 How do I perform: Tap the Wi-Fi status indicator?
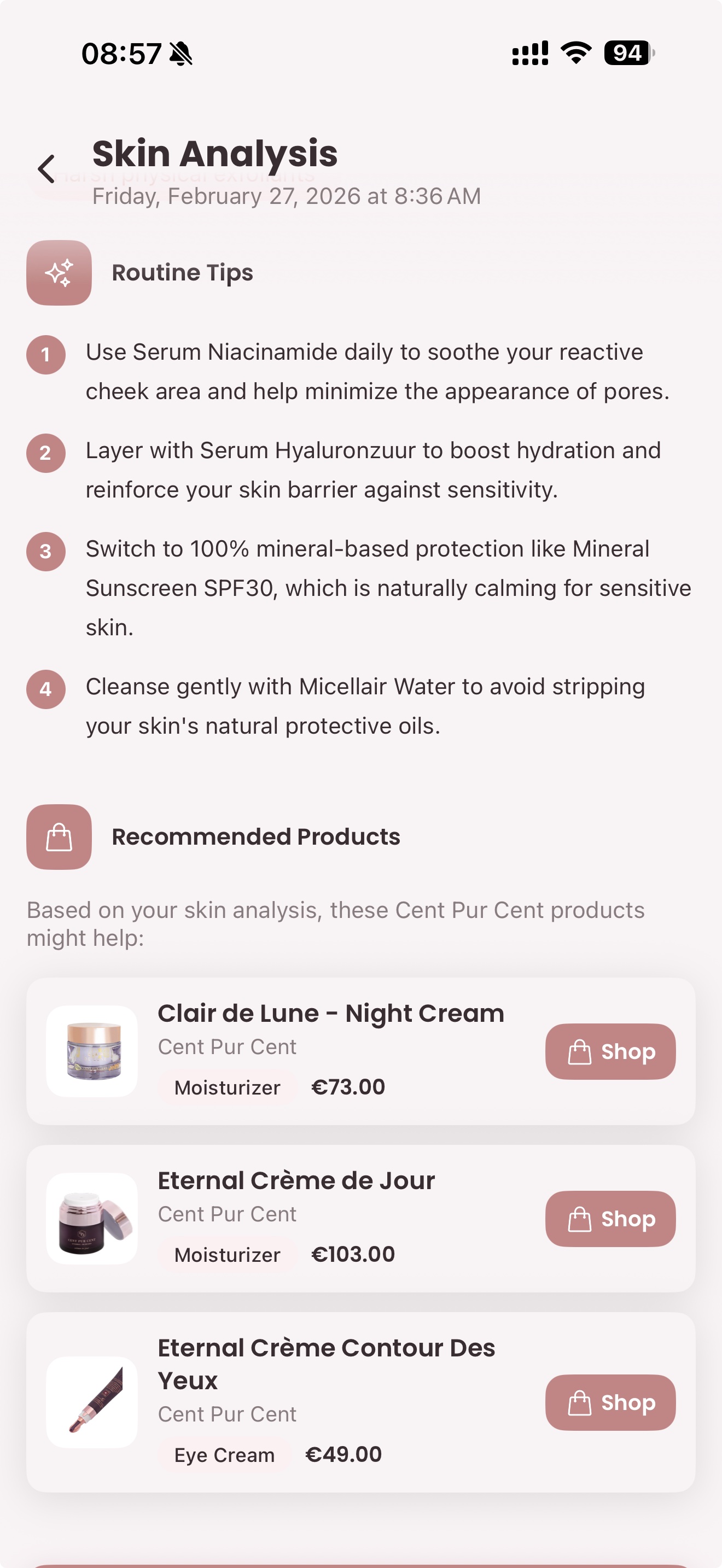point(575,54)
